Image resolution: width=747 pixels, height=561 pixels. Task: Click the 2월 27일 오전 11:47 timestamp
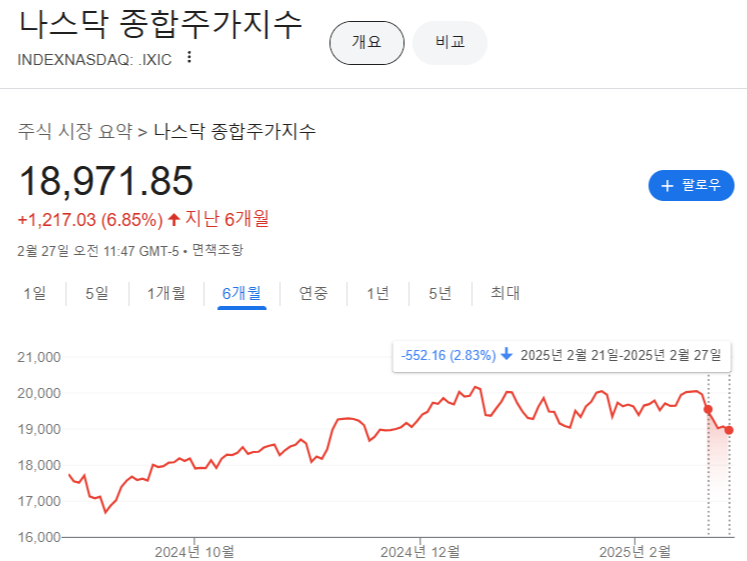pyautogui.click(x=98, y=250)
